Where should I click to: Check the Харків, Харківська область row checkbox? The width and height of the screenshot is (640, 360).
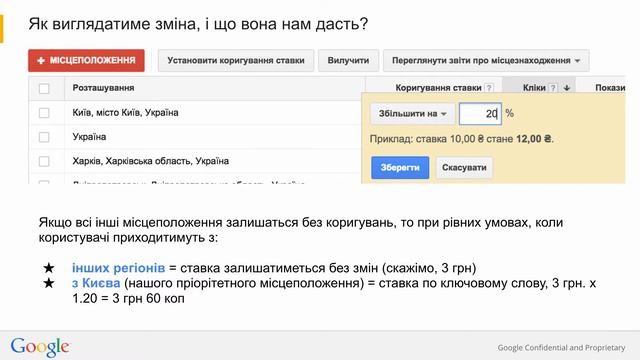tap(44, 161)
